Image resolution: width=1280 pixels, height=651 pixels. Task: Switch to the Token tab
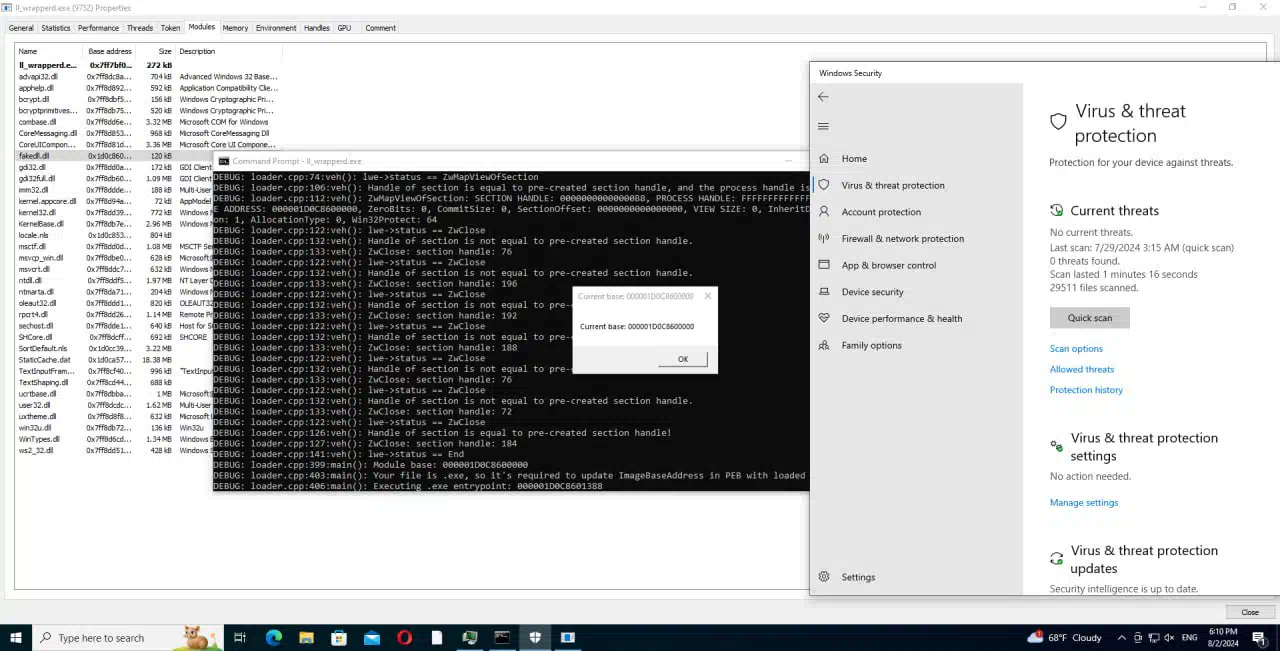[x=170, y=28]
